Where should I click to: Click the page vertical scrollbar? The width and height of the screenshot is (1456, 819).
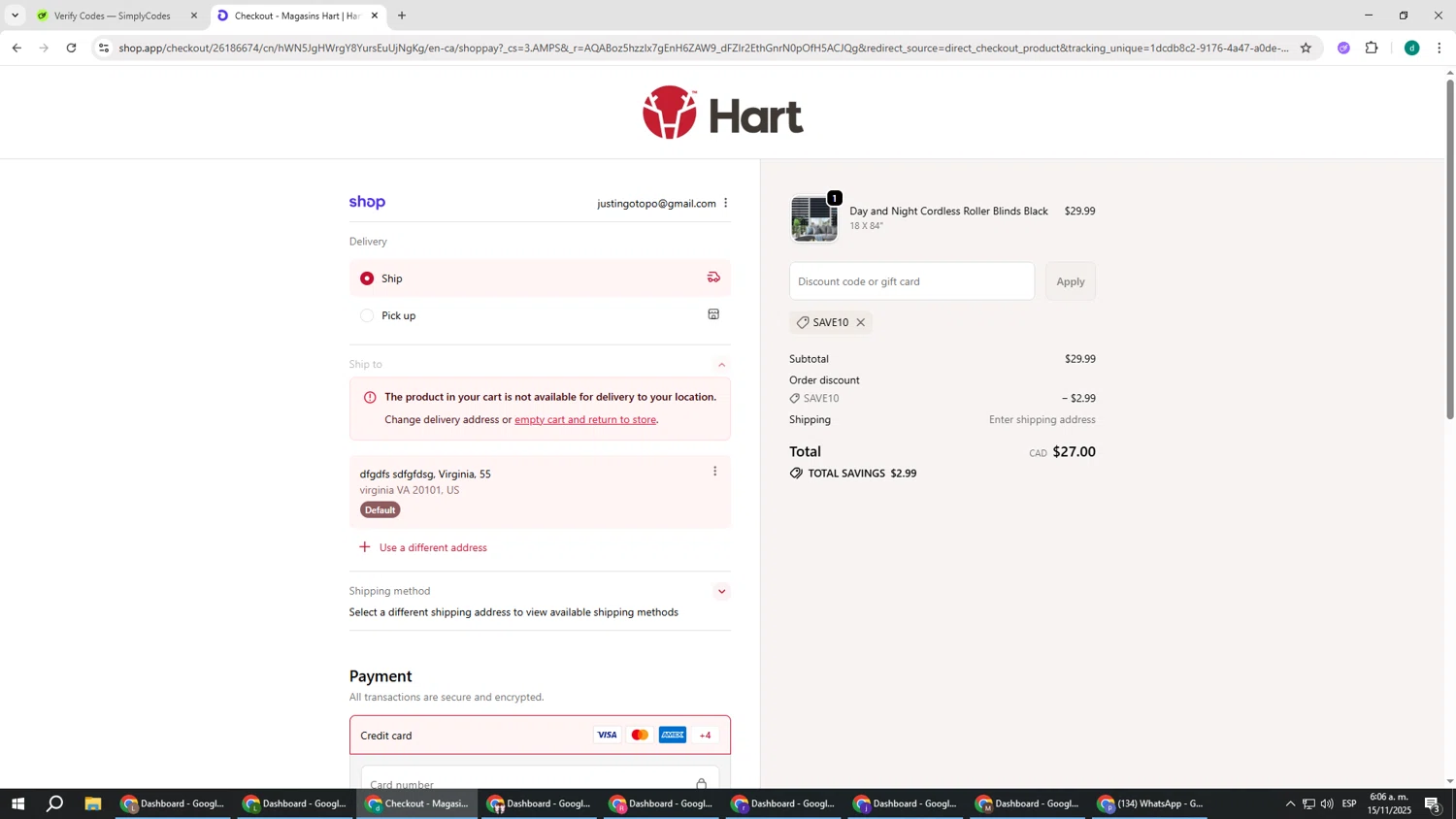pos(1450,247)
